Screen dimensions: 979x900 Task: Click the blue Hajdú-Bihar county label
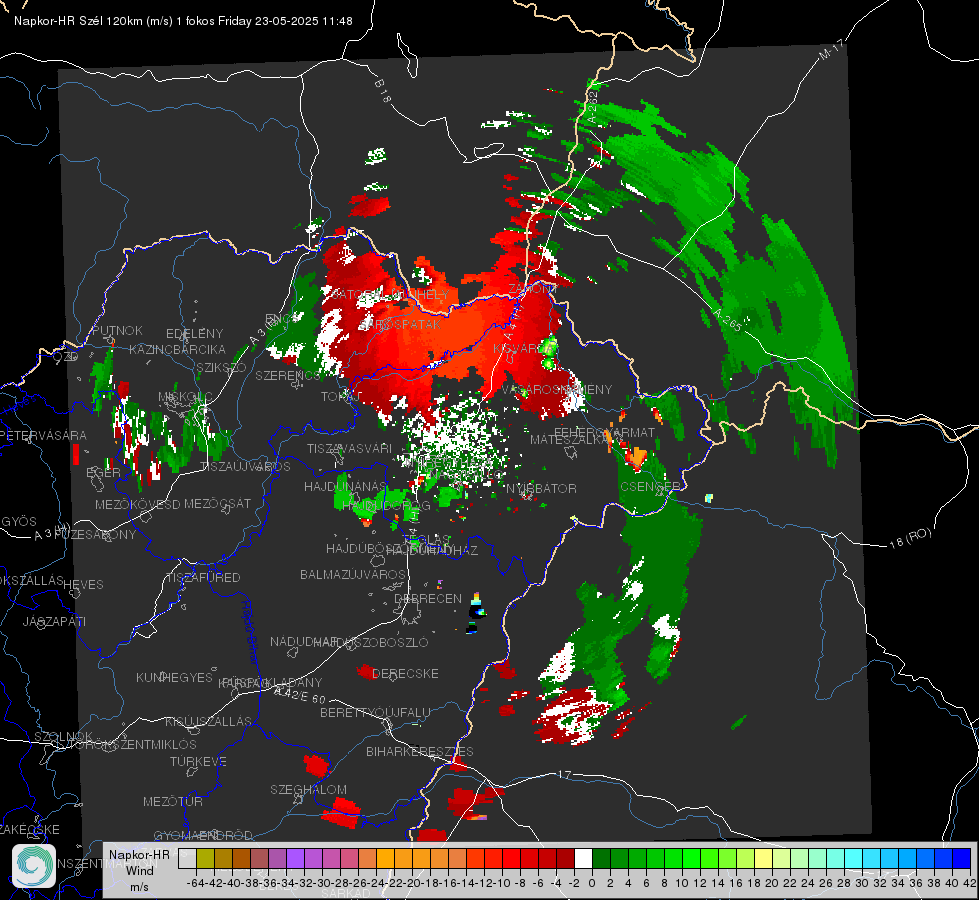pos(250,631)
